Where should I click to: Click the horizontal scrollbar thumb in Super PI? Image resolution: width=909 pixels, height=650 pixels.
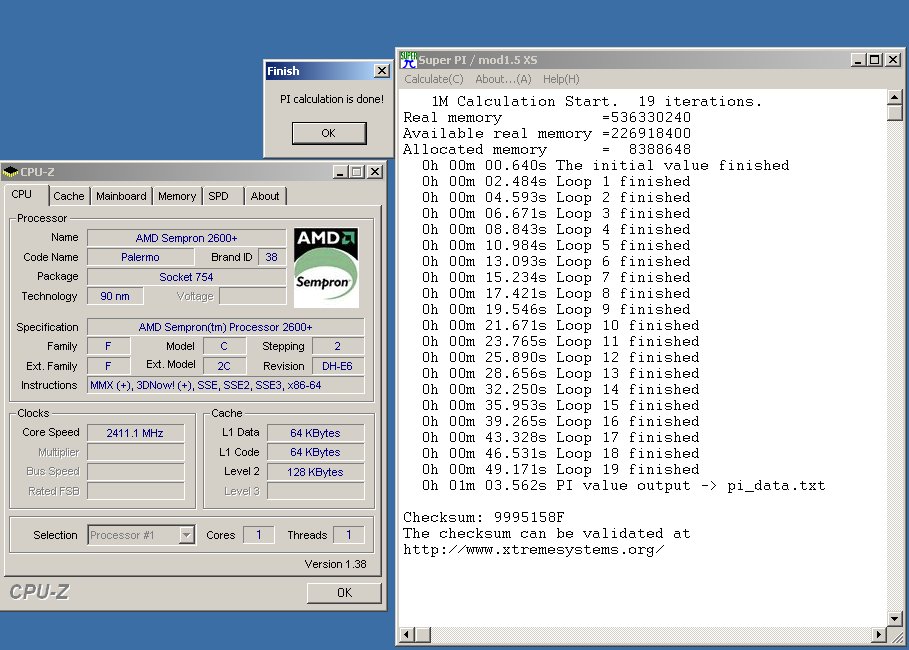tap(423, 635)
